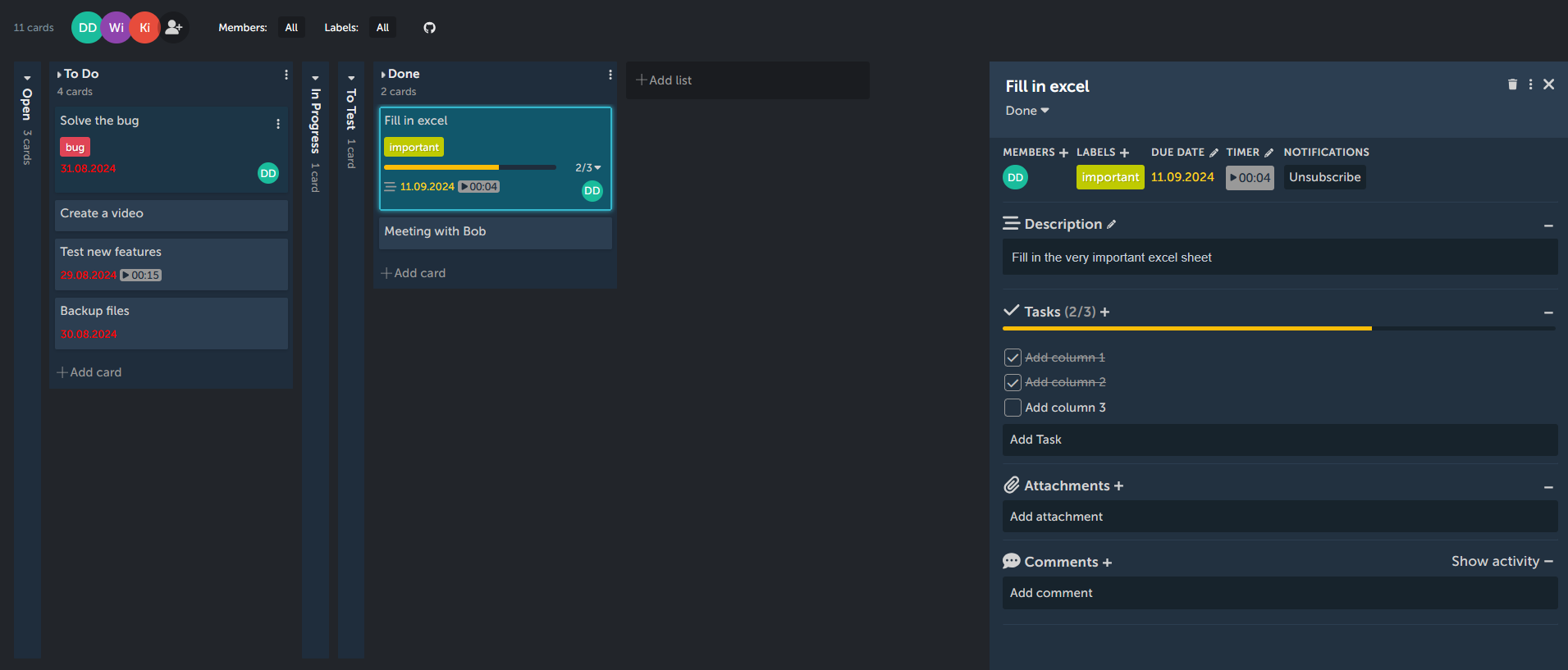Image resolution: width=1568 pixels, height=670 pixels.
Task: Start the 00:04 timer on Fill in excel card
Action: pyautogui.click(x=478, y=187)
